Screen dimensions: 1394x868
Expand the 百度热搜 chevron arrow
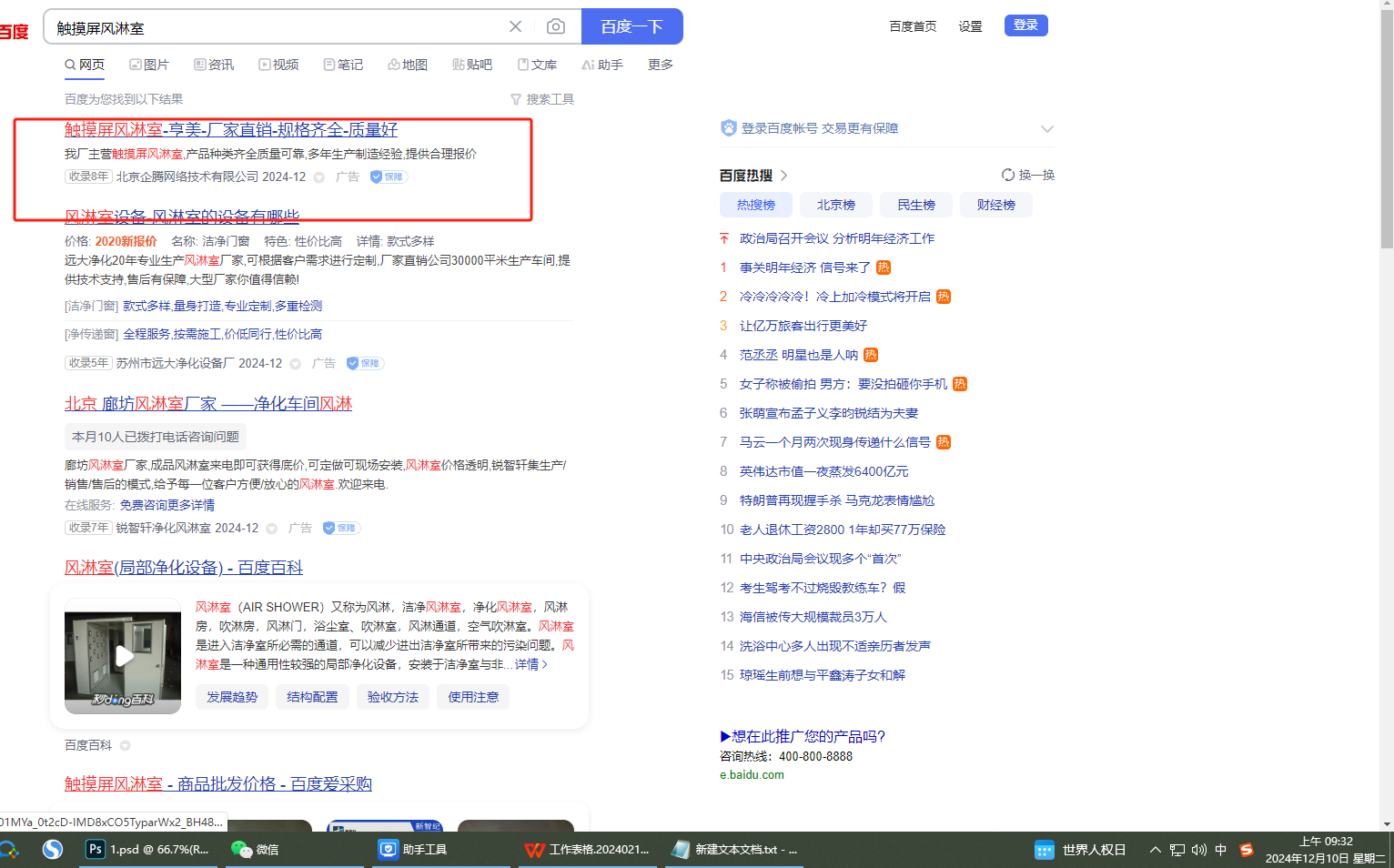click(784, 175)
